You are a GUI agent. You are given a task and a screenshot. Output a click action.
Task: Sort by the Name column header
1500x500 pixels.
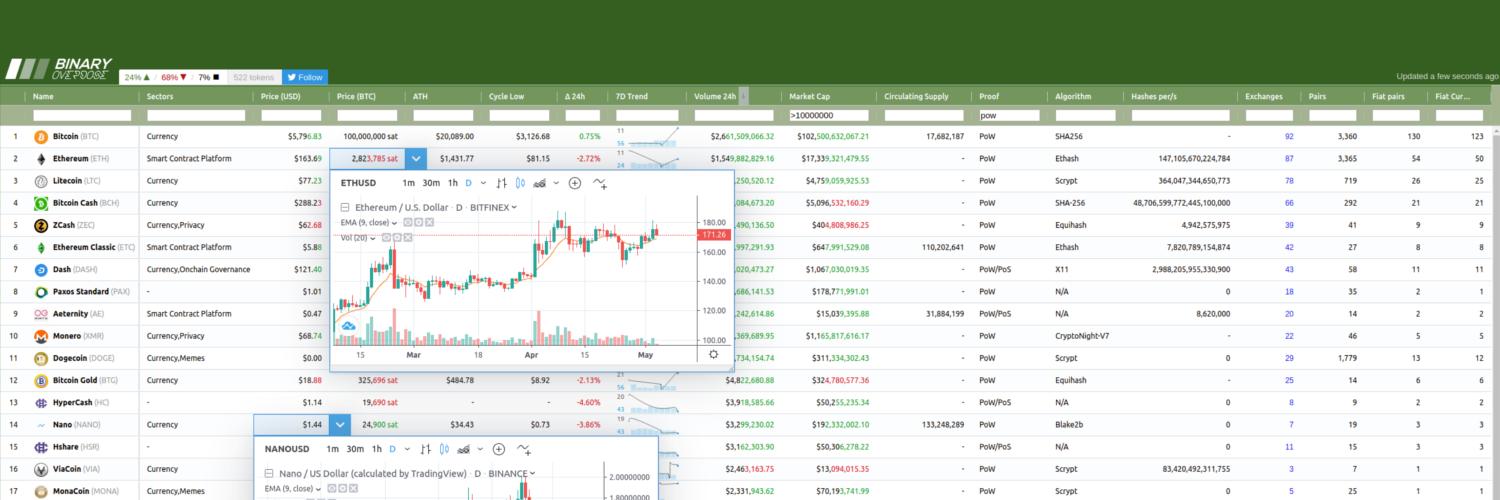point(43,96)
